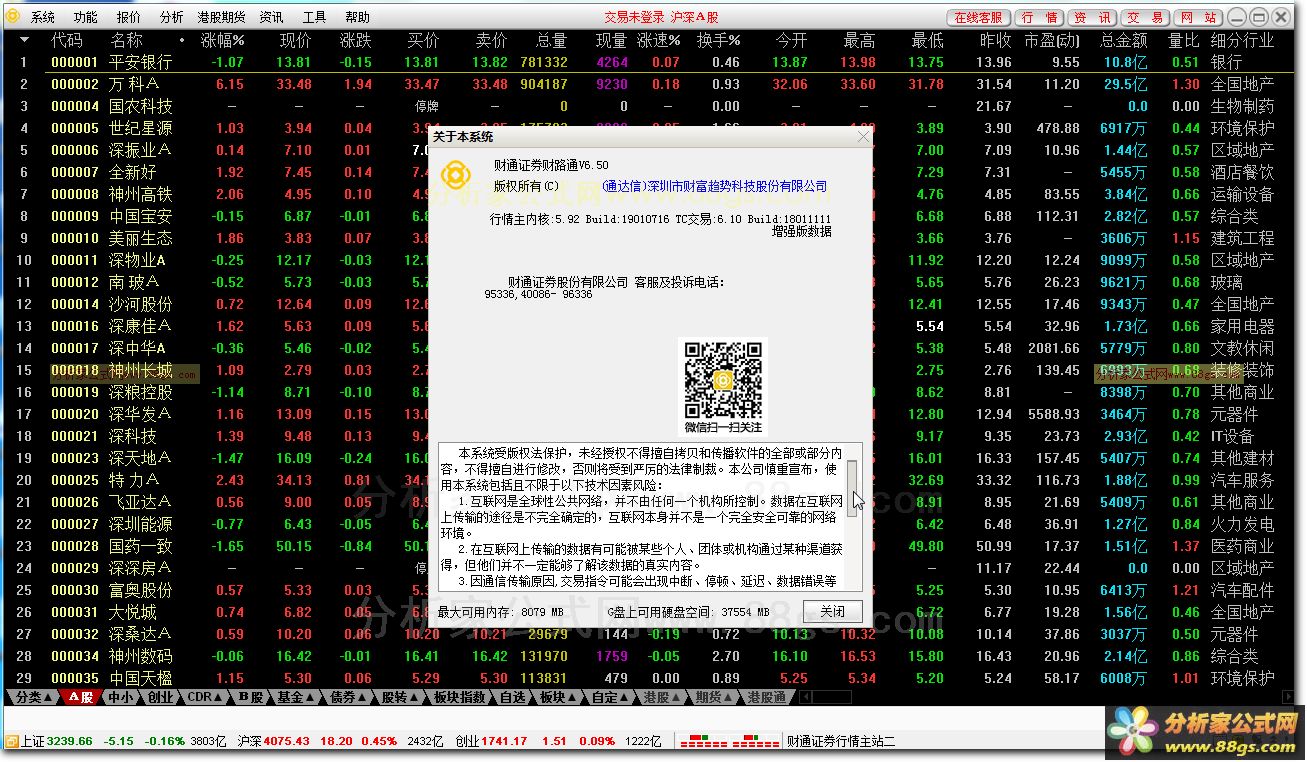Open the 港股期货 menu
The width and height of the screenshot is (1307, 762).
(221, 17)
